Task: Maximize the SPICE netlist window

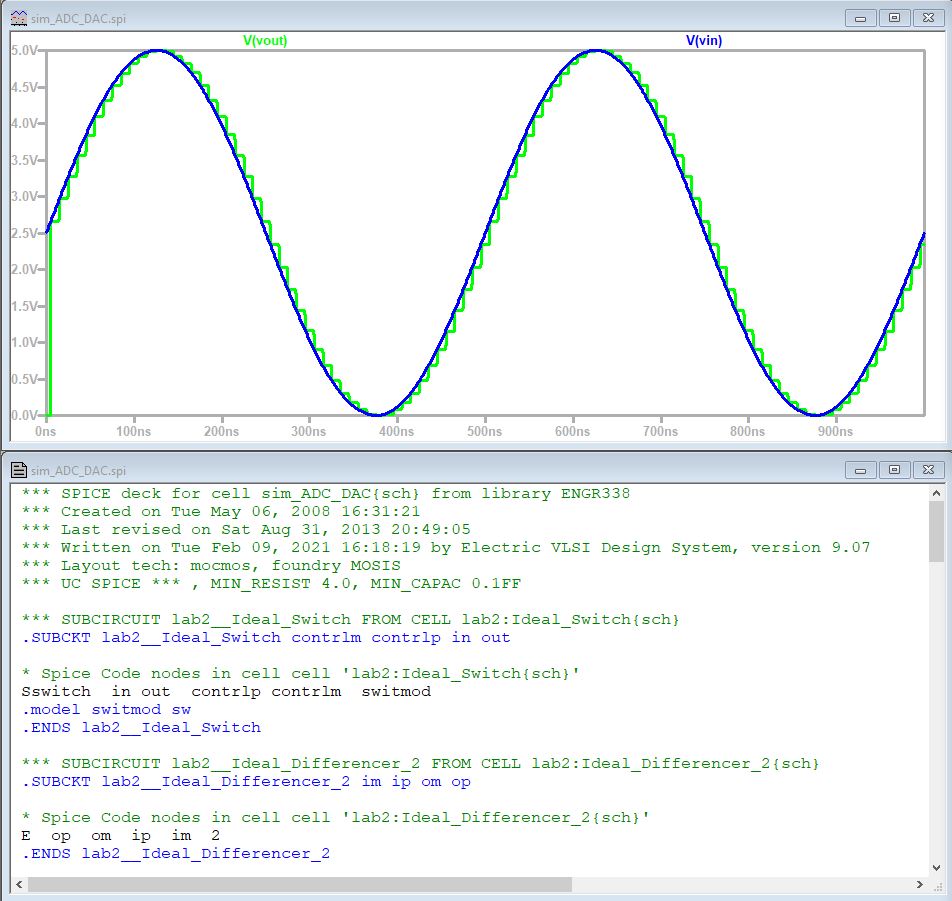Action: coord(894,469)
